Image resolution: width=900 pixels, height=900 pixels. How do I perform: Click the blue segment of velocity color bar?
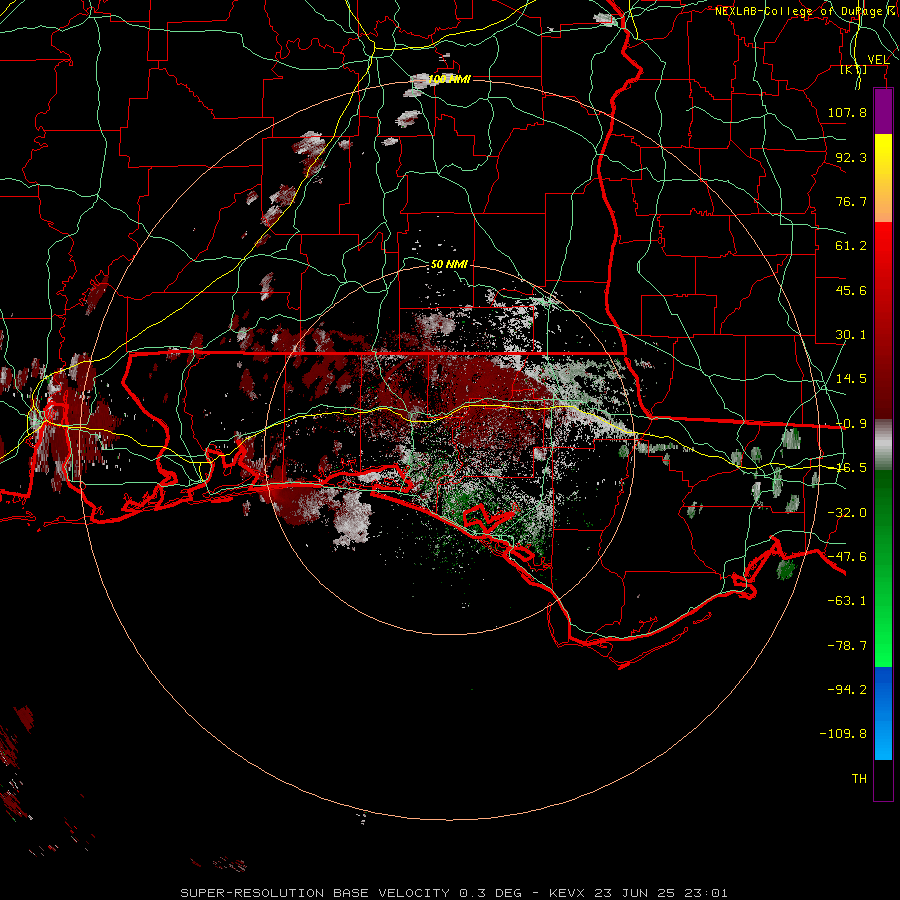[x=883, y=713]
